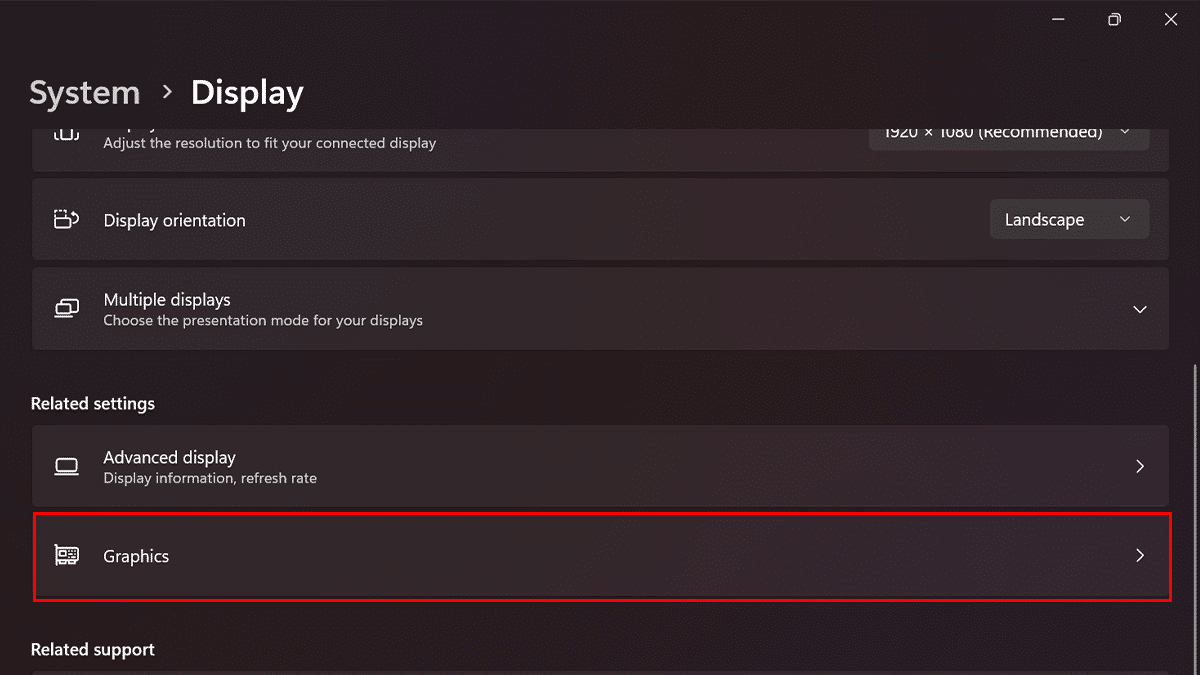Click the Related settings heading

coord(92,403)
